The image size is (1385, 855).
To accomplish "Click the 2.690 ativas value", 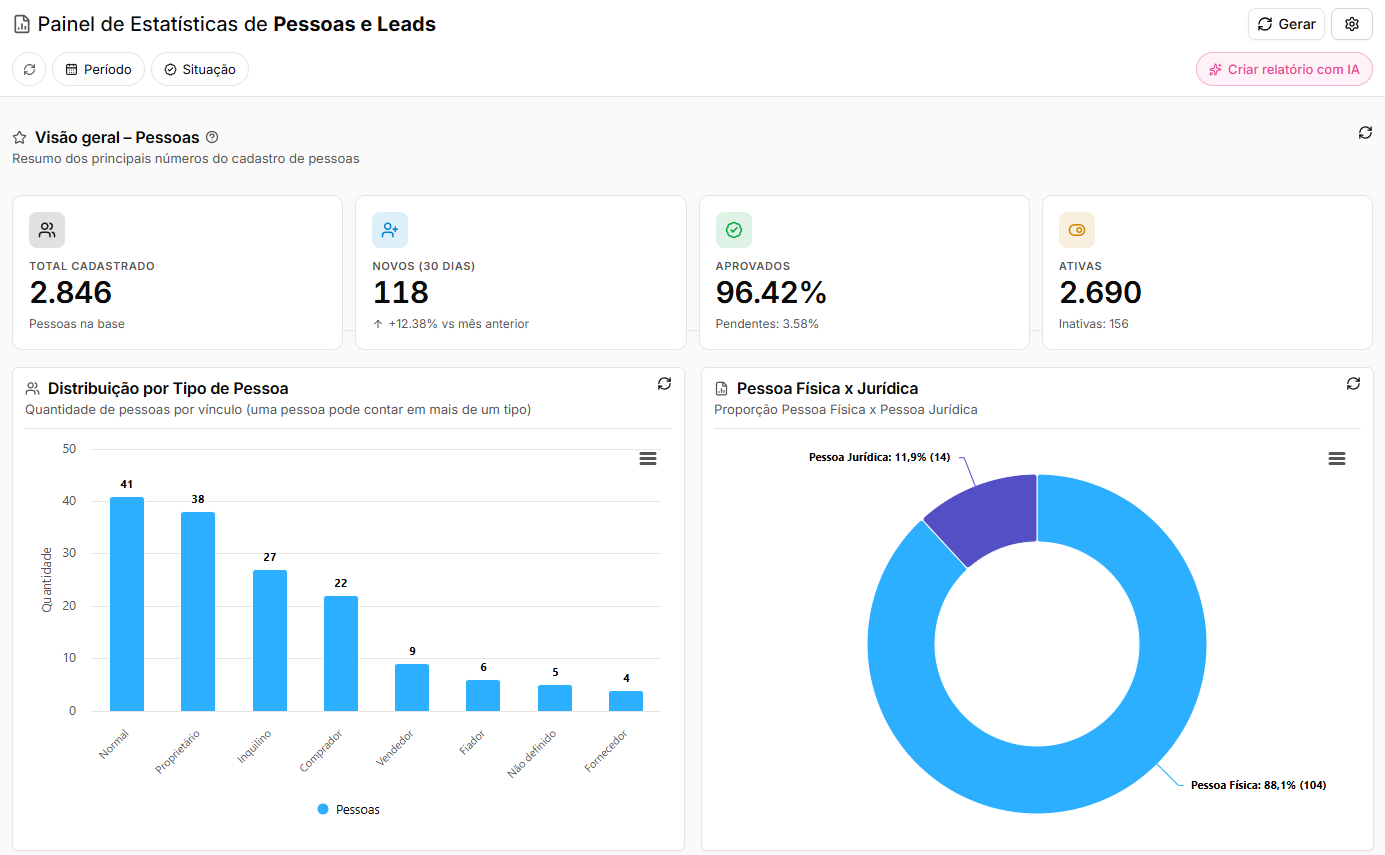I will (1100, 292).
